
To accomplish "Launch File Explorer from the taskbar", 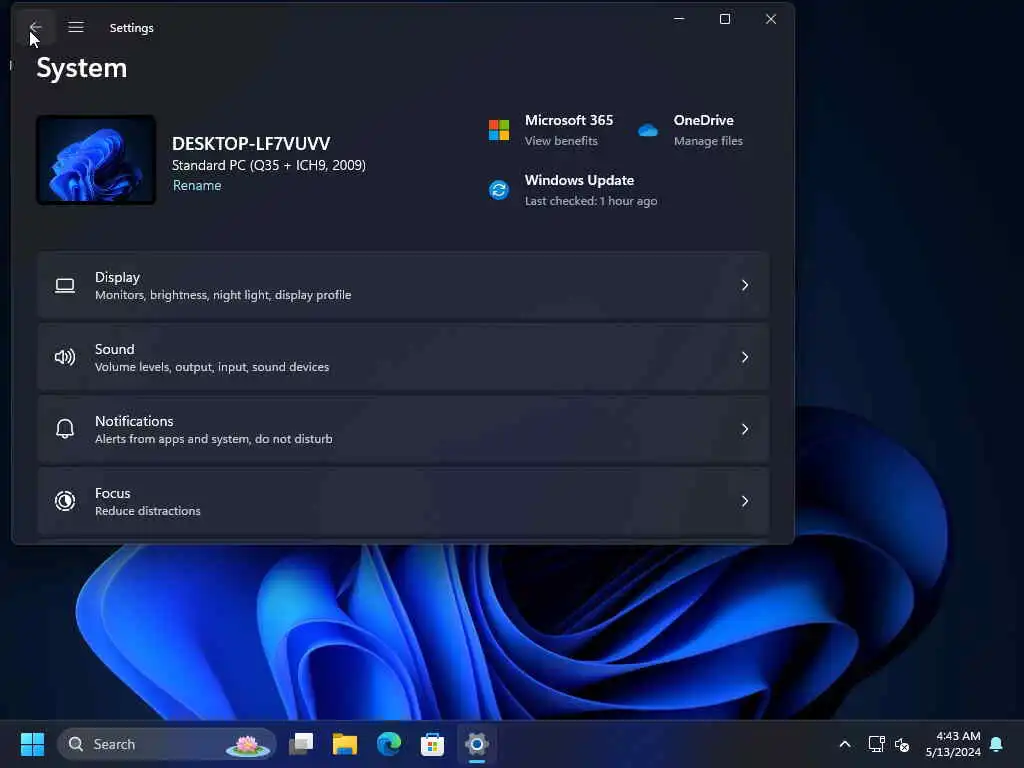I will click(345, 744).
